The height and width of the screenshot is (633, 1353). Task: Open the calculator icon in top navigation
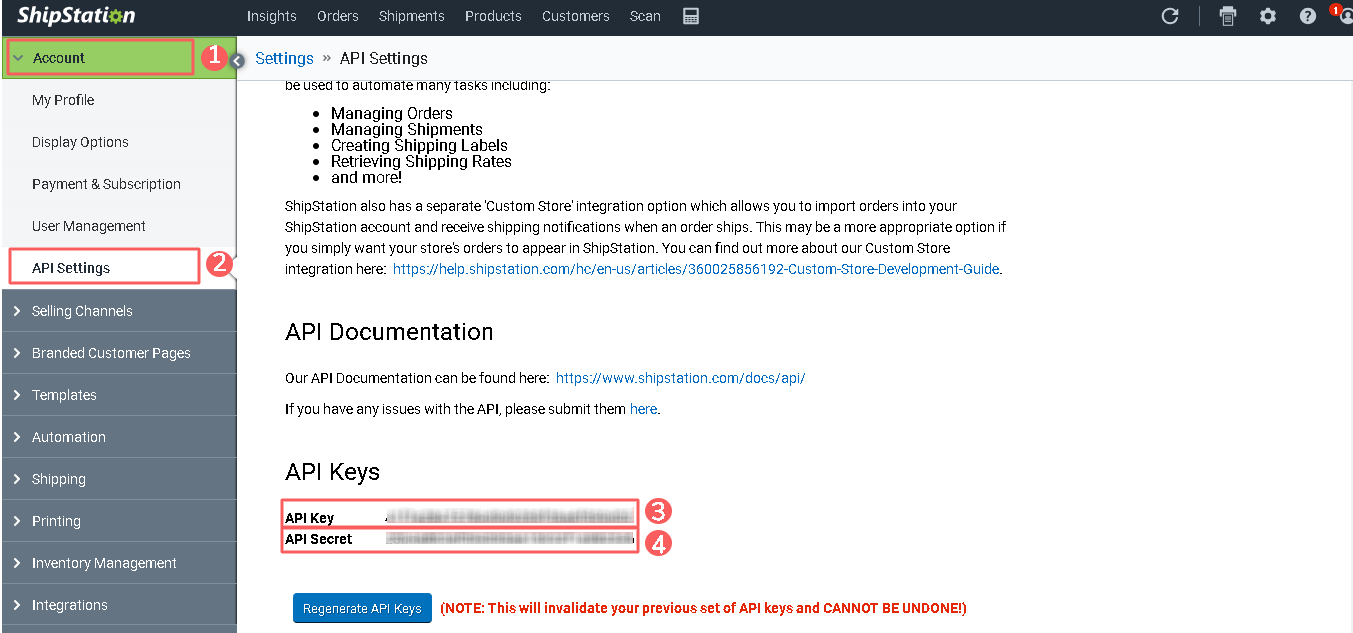691,16
